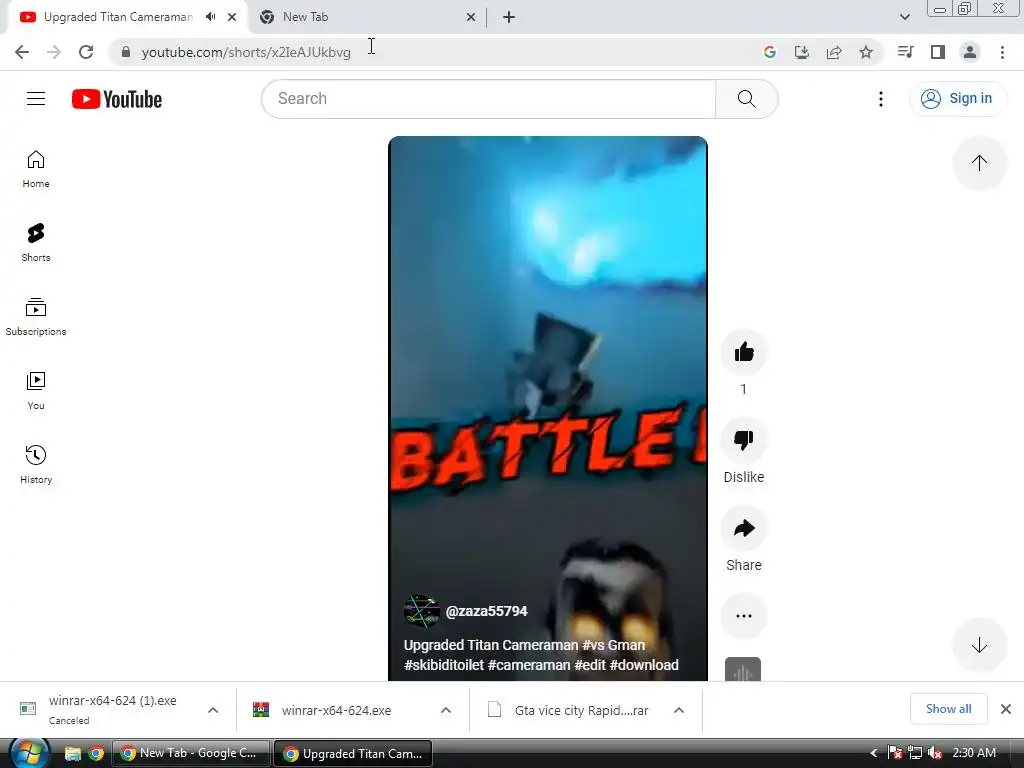Launch Chrome from taskbar pinned icon

point(97,754)
